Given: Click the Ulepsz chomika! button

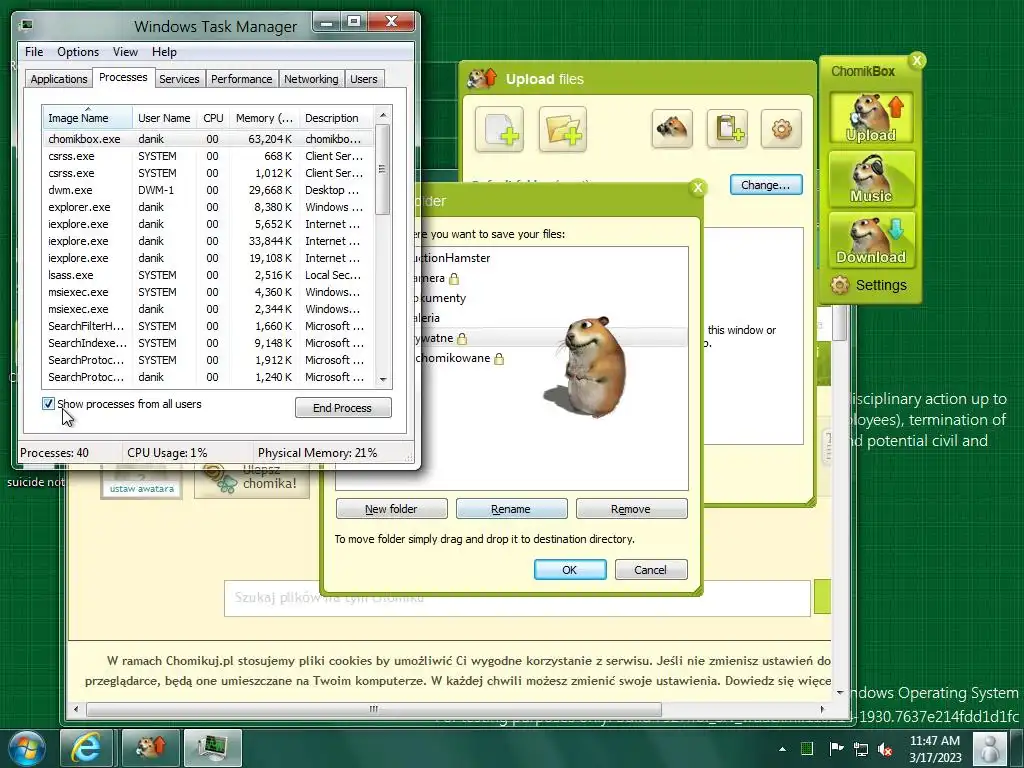Looking at the screenshot, I should click(252, 479).
